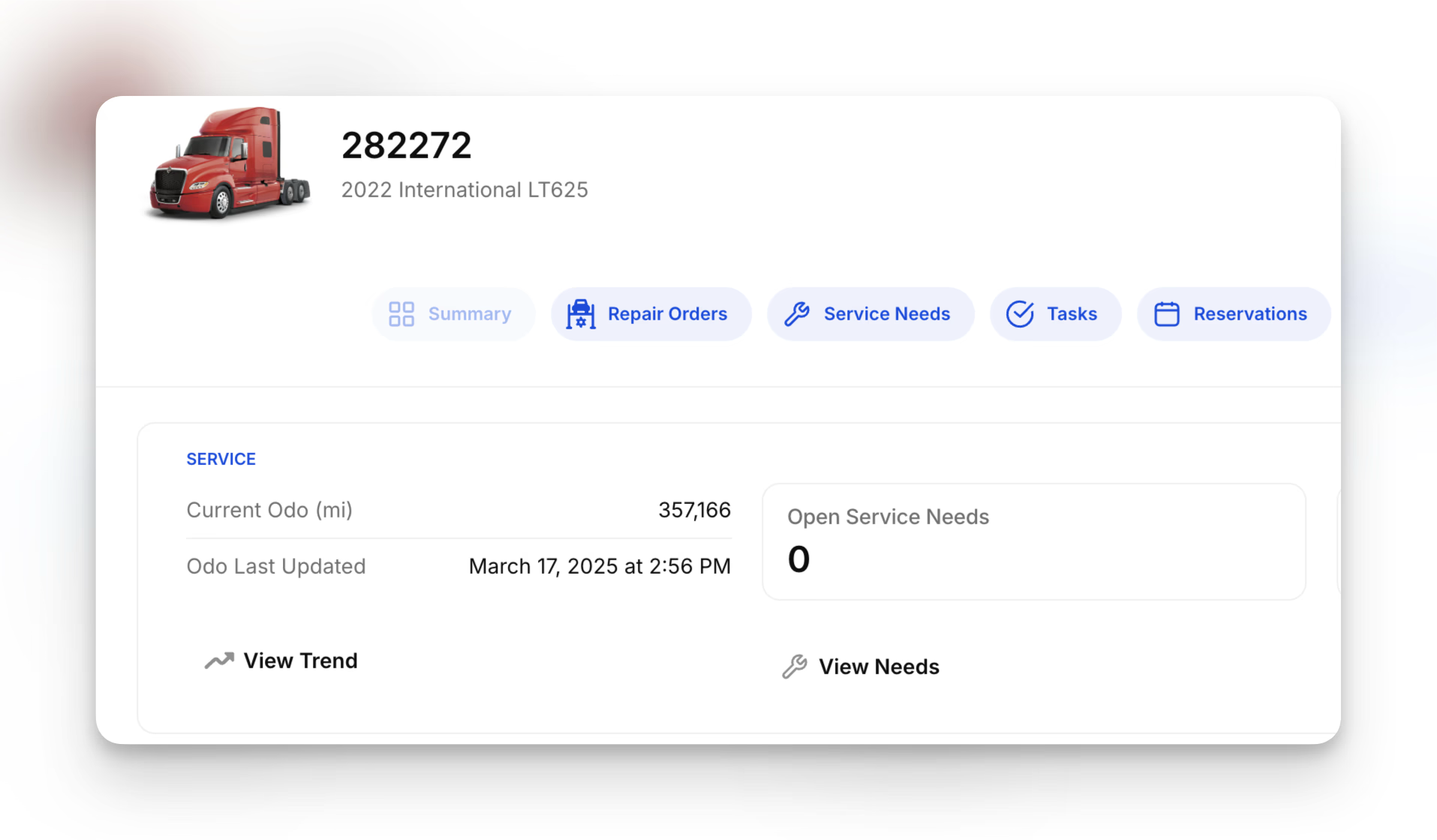
Task: Switch to the Summary tab
Action: click(469, 314)
